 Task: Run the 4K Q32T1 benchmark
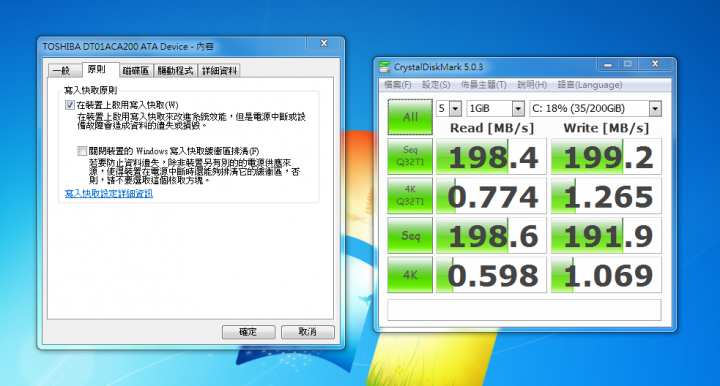[410, 196]
